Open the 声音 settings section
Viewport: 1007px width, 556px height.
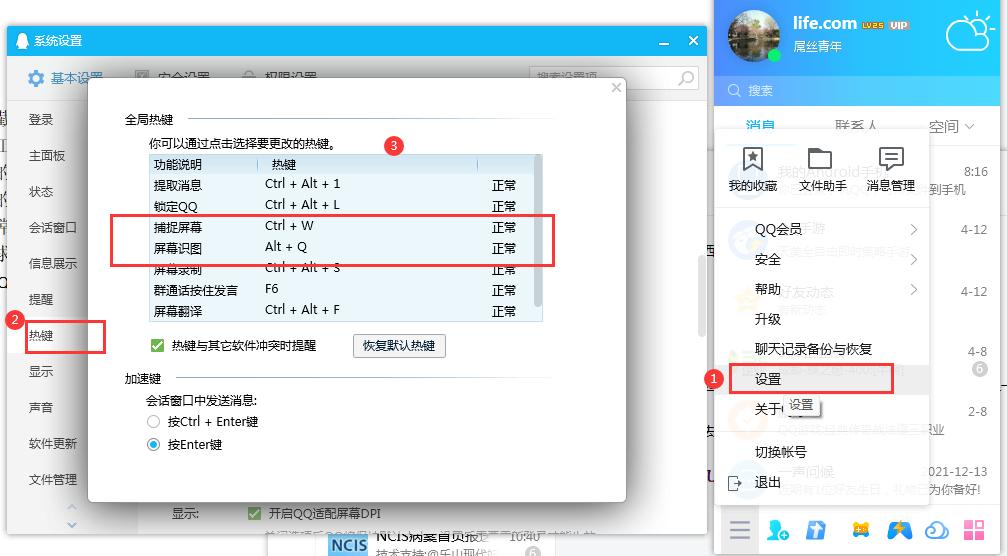coord(41,407)
